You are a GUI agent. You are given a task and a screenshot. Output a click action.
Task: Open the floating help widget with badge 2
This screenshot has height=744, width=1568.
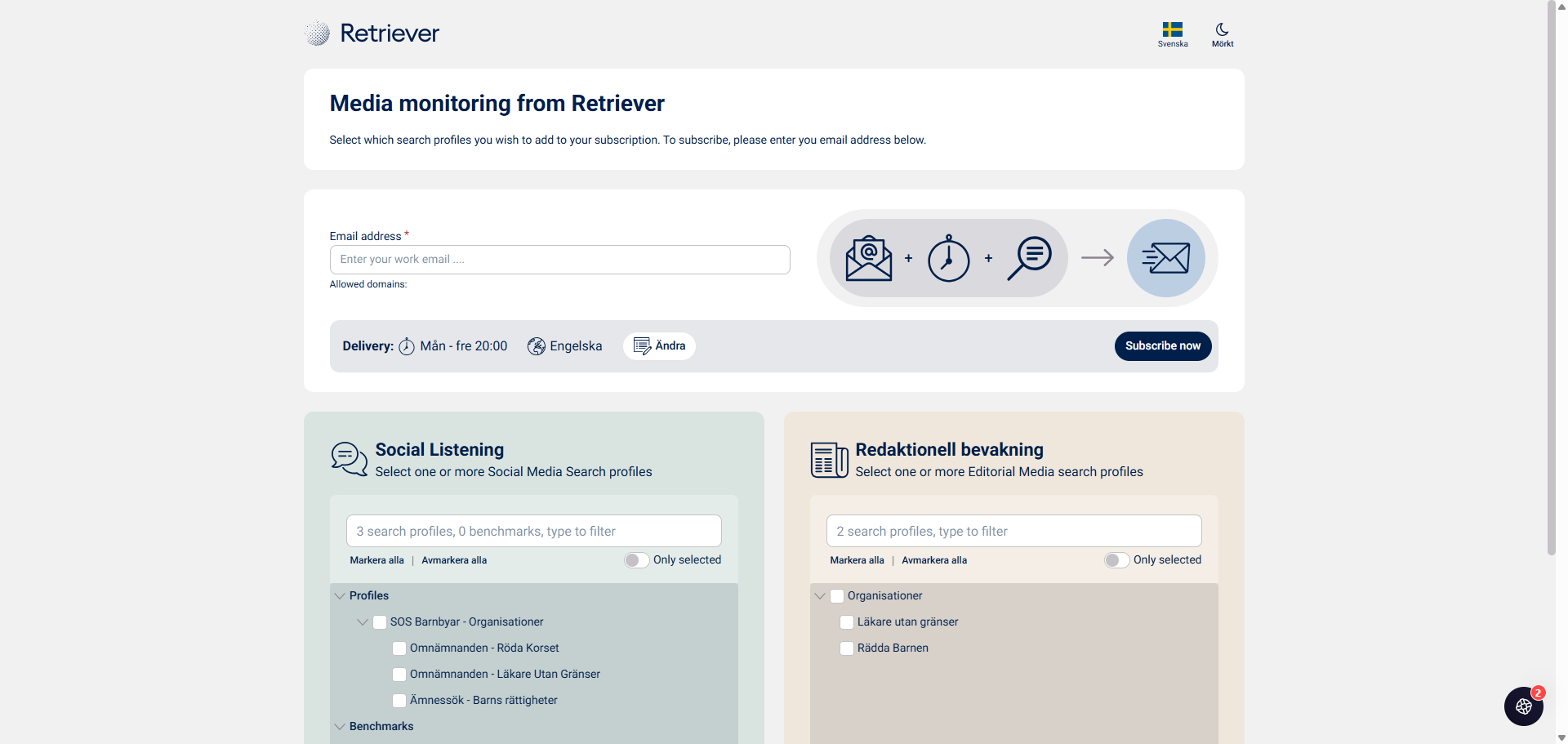click(x=1524, y=706)
